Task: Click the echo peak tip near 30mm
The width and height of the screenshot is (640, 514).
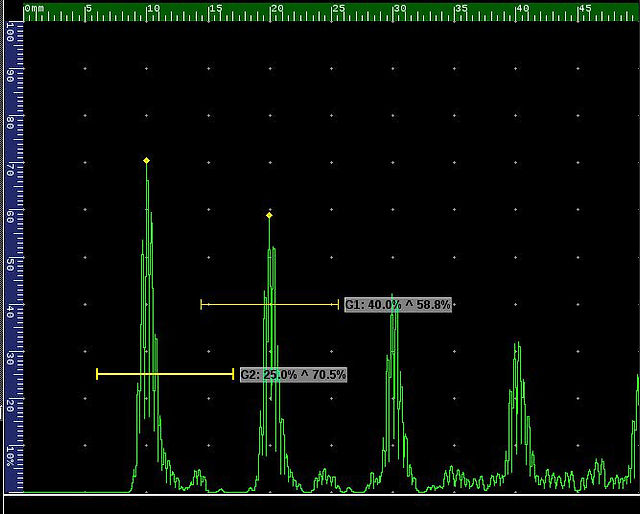Action: click(392, 294)
